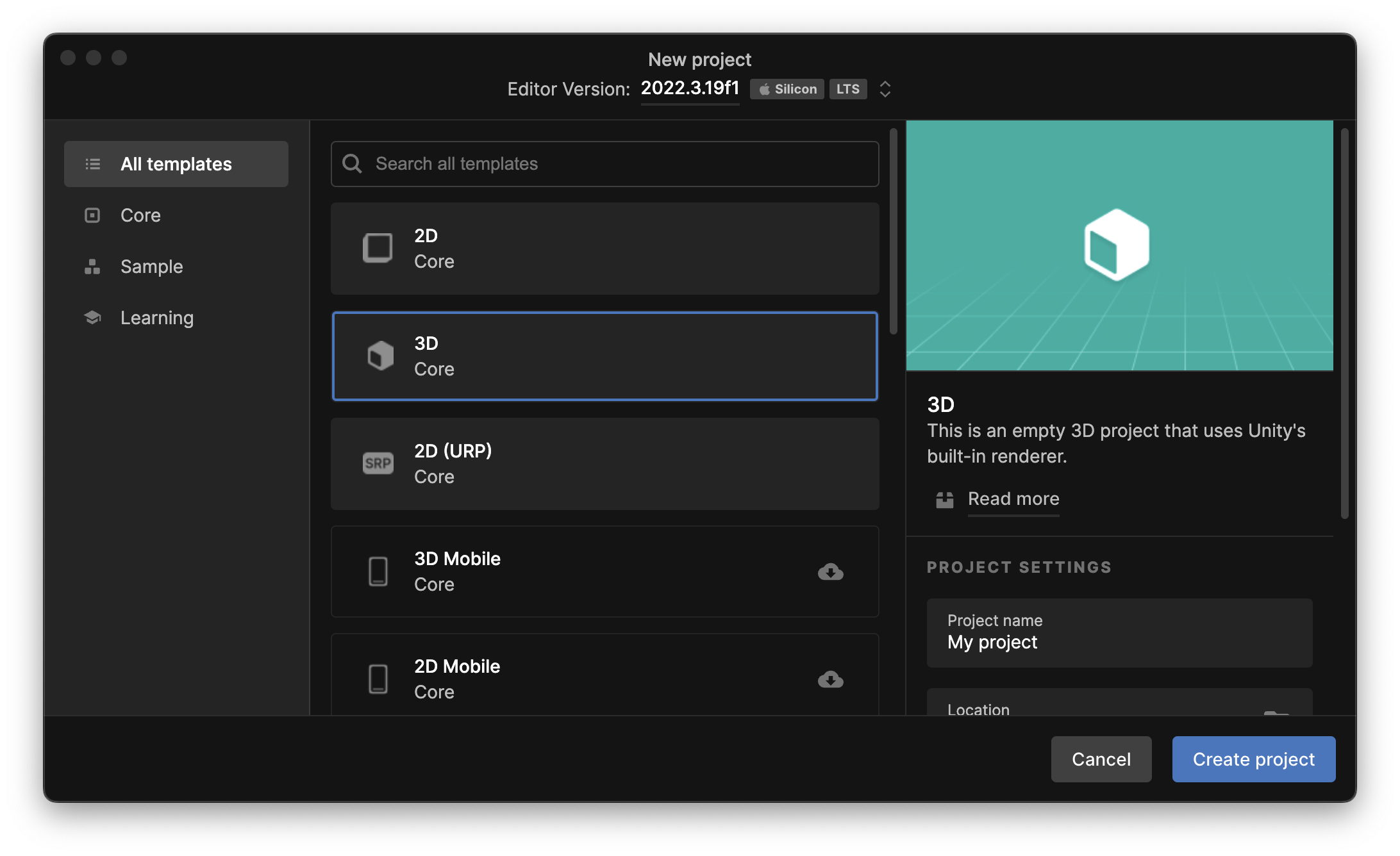Image resolution: width=1400 pixels, height=856 pixels.
Task: Download the 3D Mobile template via cloud icon
Action: click(830, 571)
